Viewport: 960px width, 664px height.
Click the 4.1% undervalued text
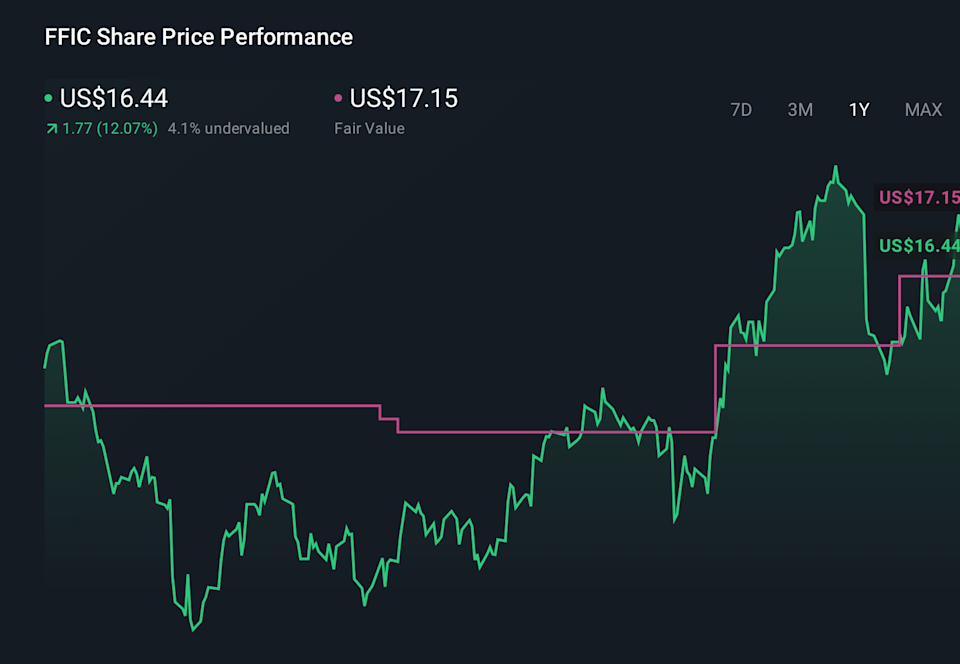228,128
